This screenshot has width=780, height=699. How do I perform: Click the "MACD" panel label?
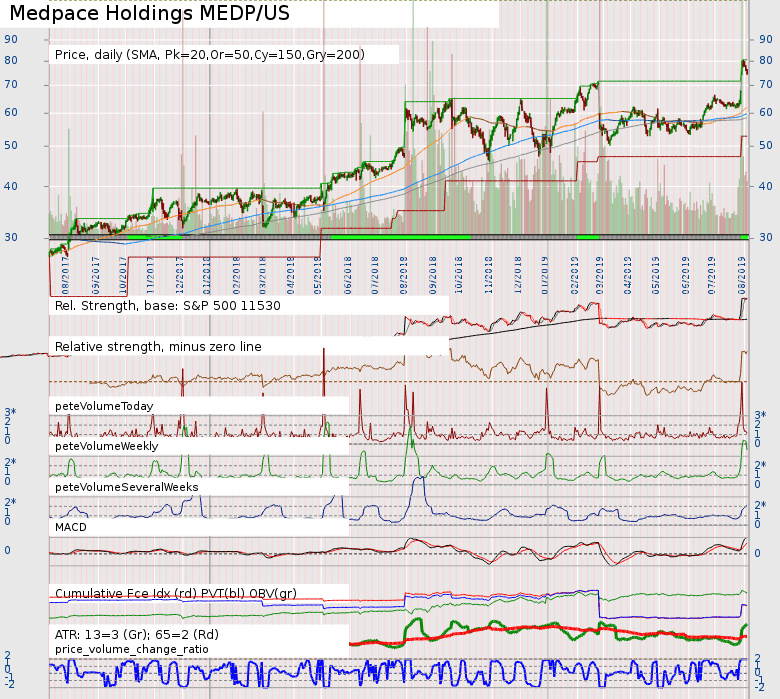tap(71, 527)
